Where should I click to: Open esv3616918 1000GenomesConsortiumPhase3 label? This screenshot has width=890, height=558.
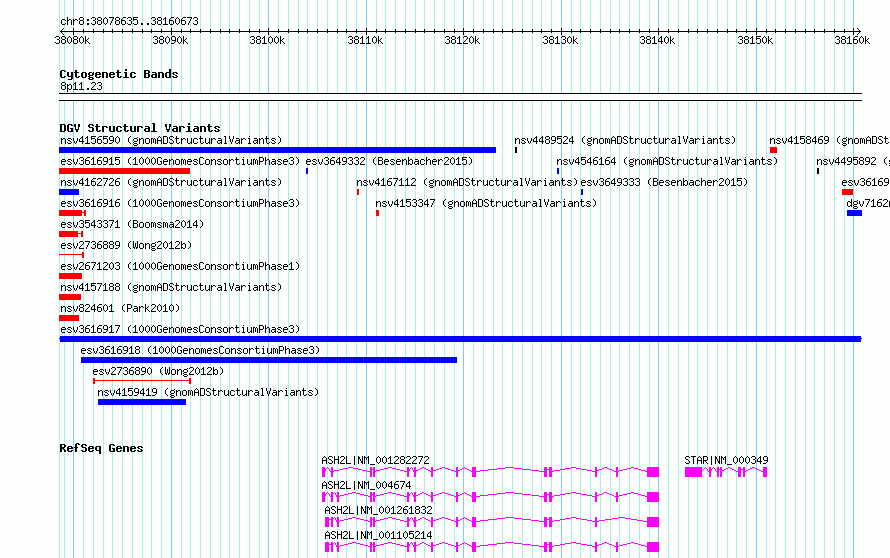(200, 350)
